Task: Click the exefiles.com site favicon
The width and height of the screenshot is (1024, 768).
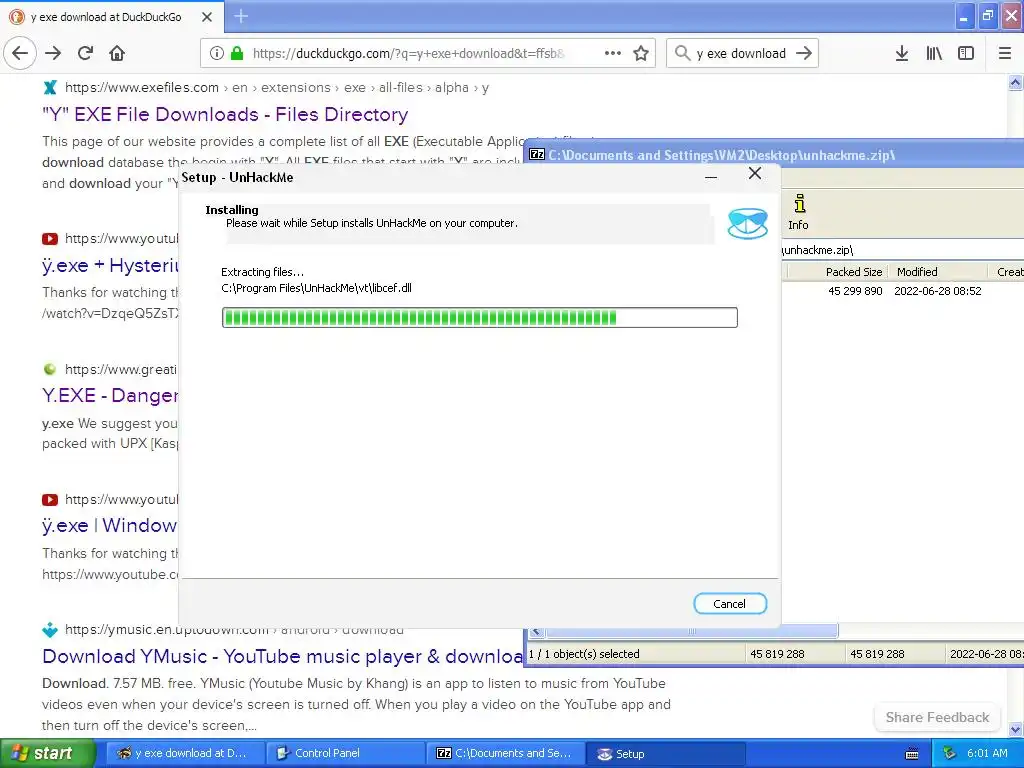Action: (50, 88)
